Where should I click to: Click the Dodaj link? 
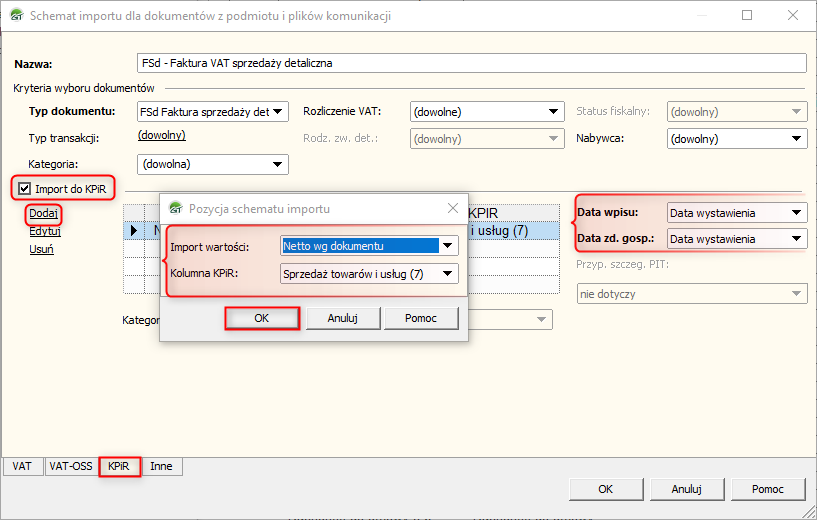tap(43, 213)
